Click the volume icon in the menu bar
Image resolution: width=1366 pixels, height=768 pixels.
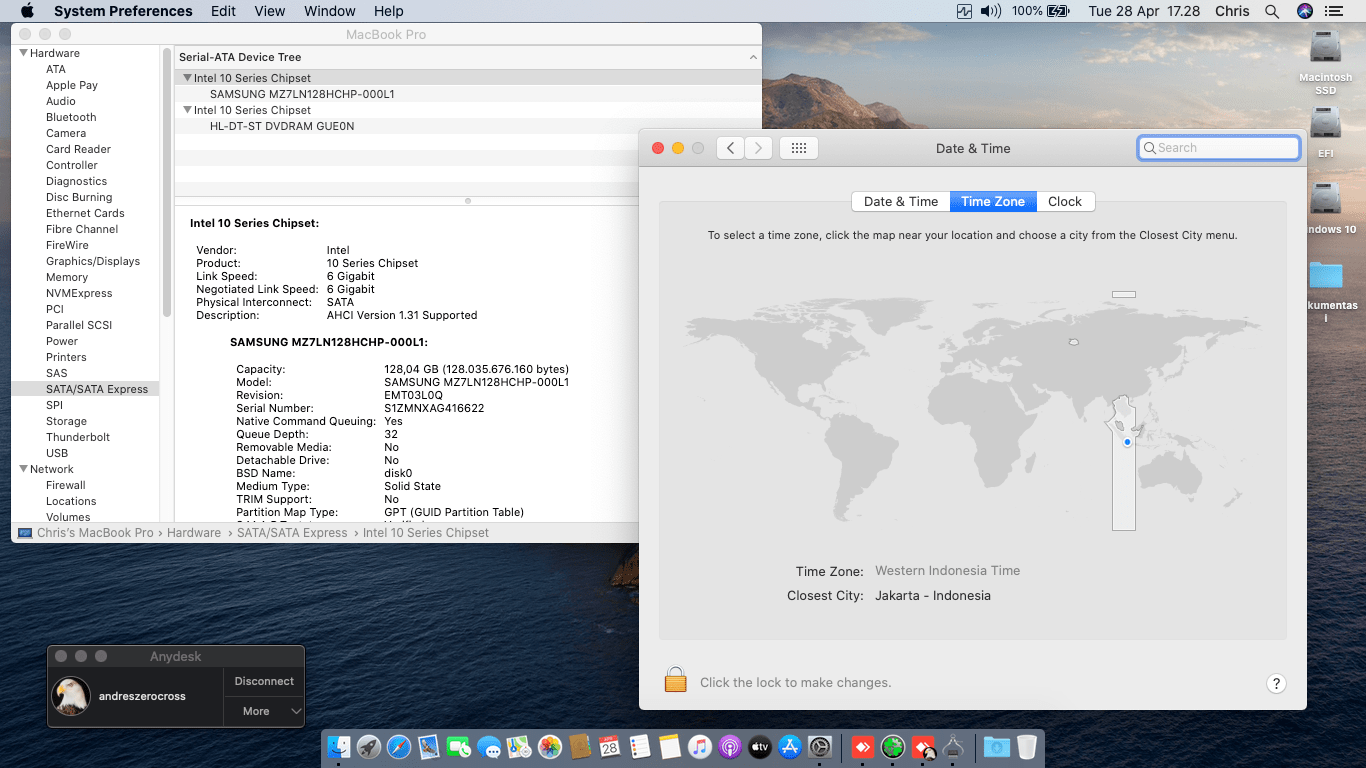coord(991,11)
